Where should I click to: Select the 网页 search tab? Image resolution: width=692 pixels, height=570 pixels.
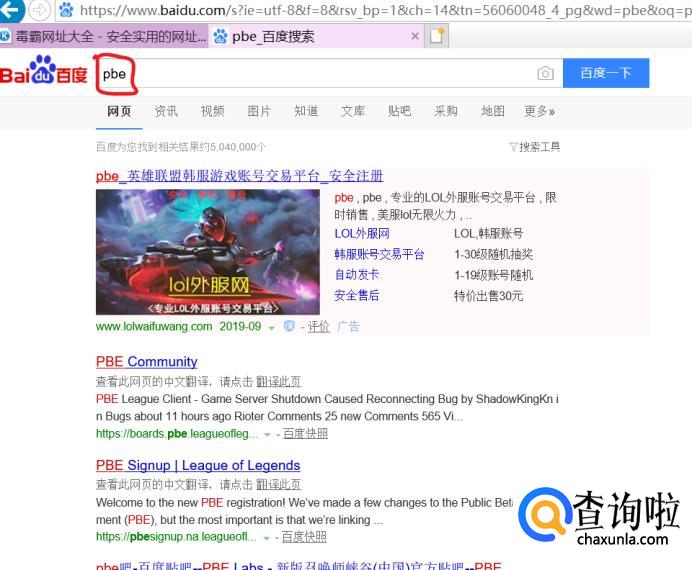click(119, 111)
